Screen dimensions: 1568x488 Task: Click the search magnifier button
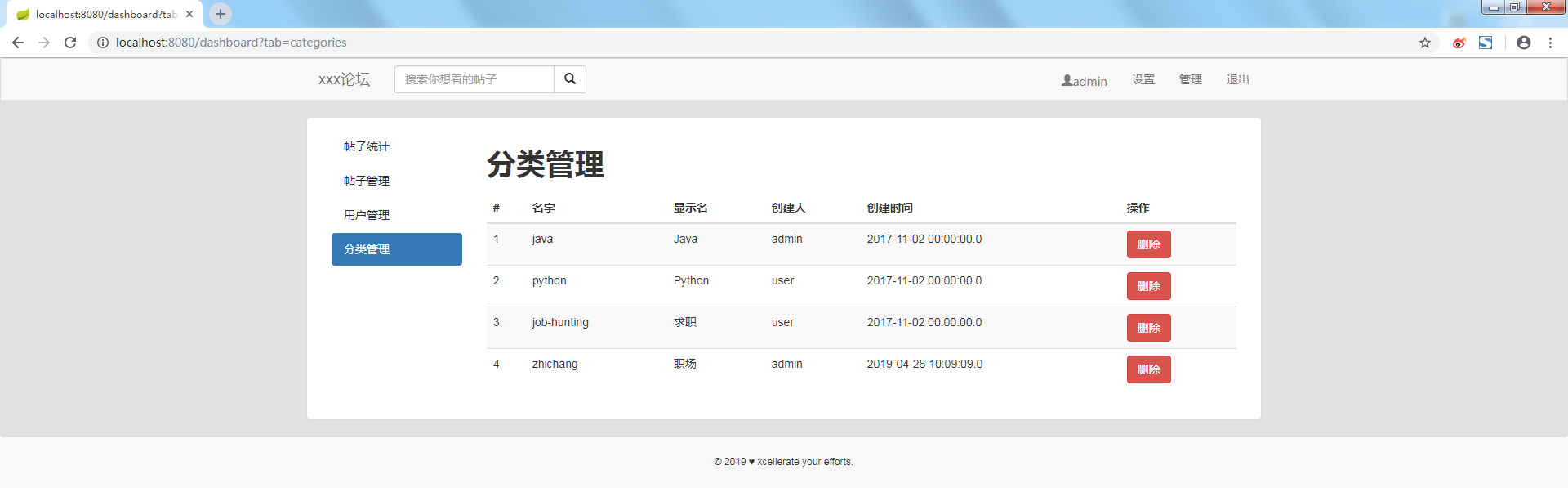coord(570,79)
